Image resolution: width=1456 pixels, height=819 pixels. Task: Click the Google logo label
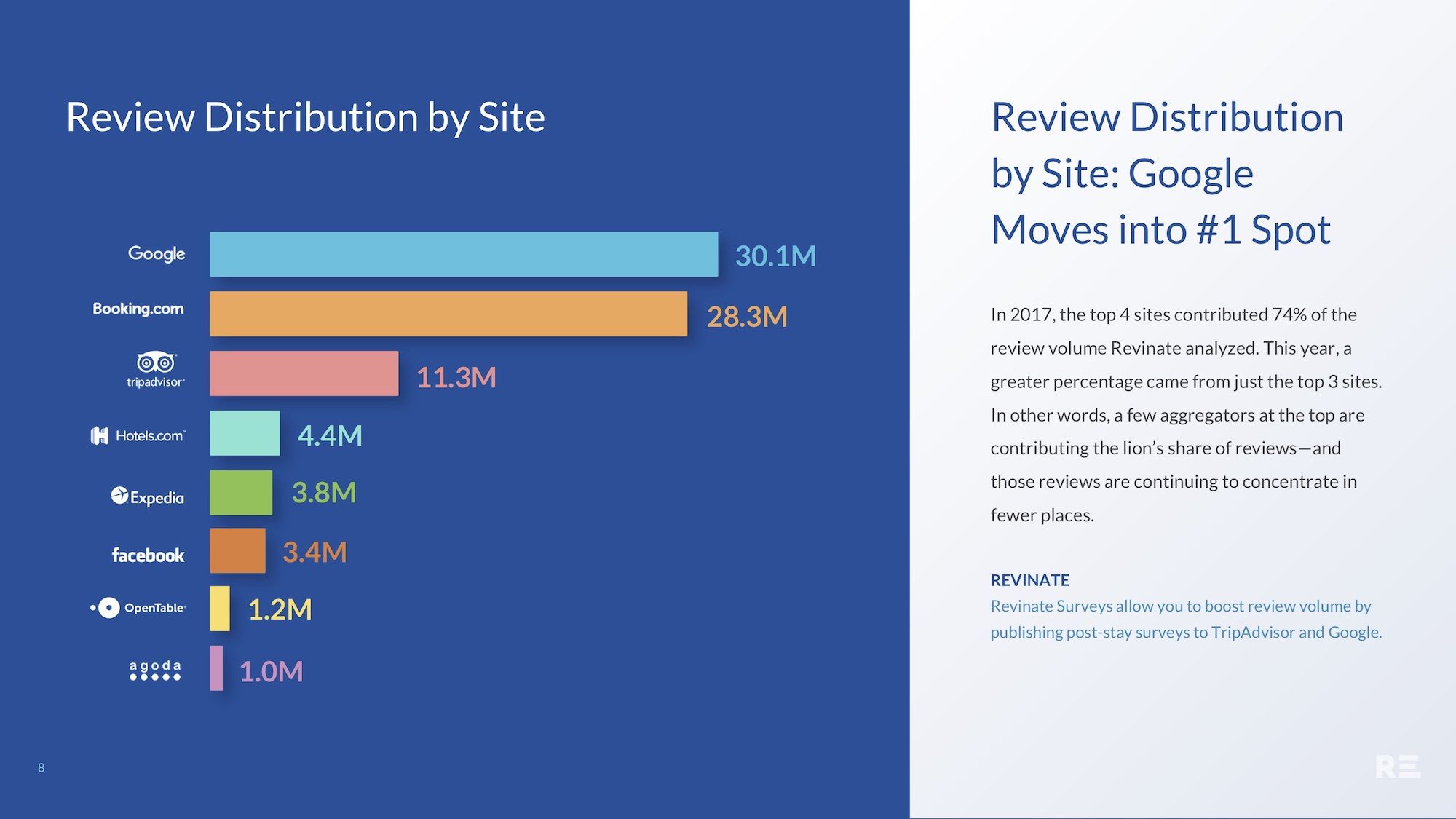(x=157, y=254)
